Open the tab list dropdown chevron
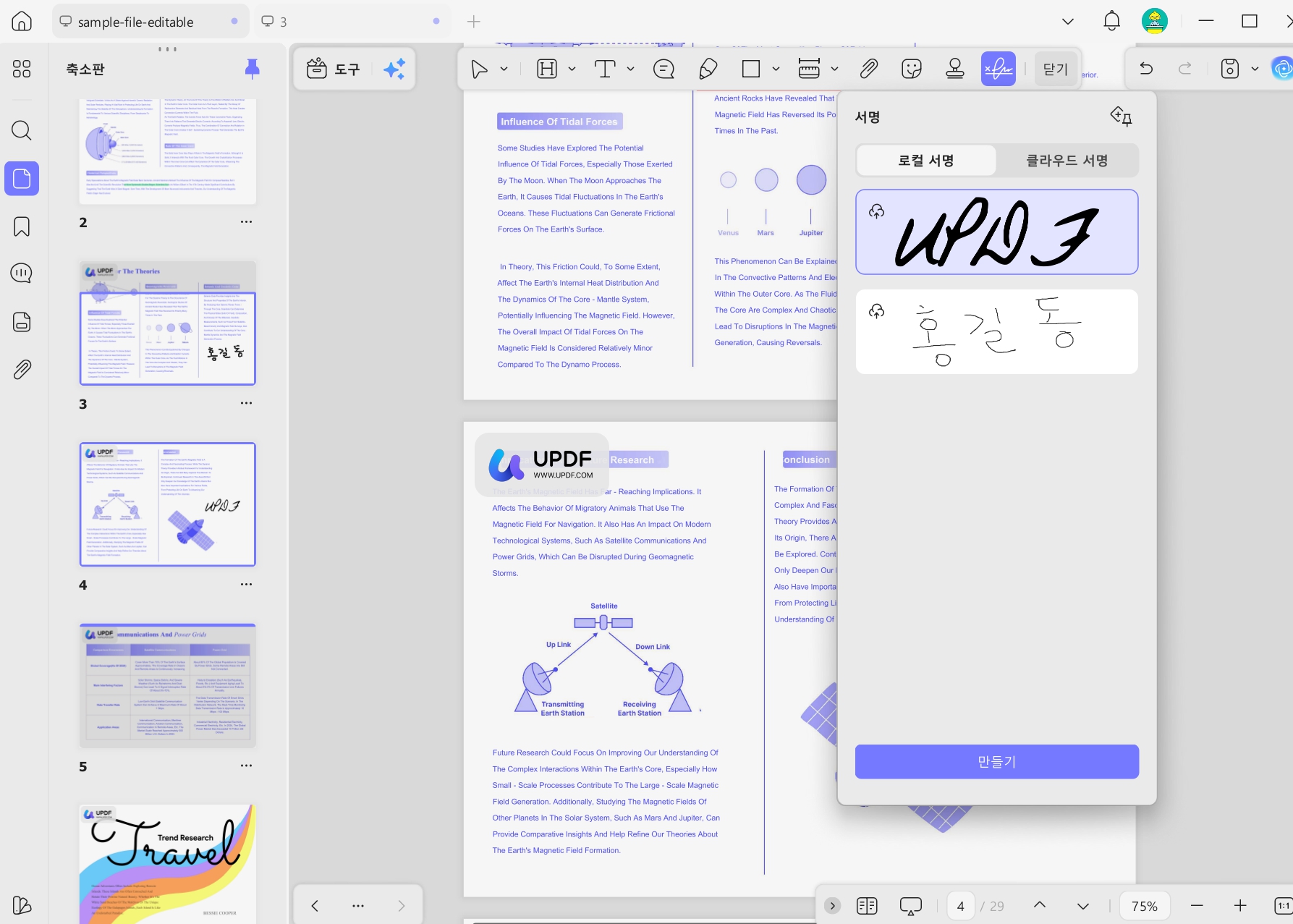The width and height of the screenshot is (1293, 924). [1068, 22]
